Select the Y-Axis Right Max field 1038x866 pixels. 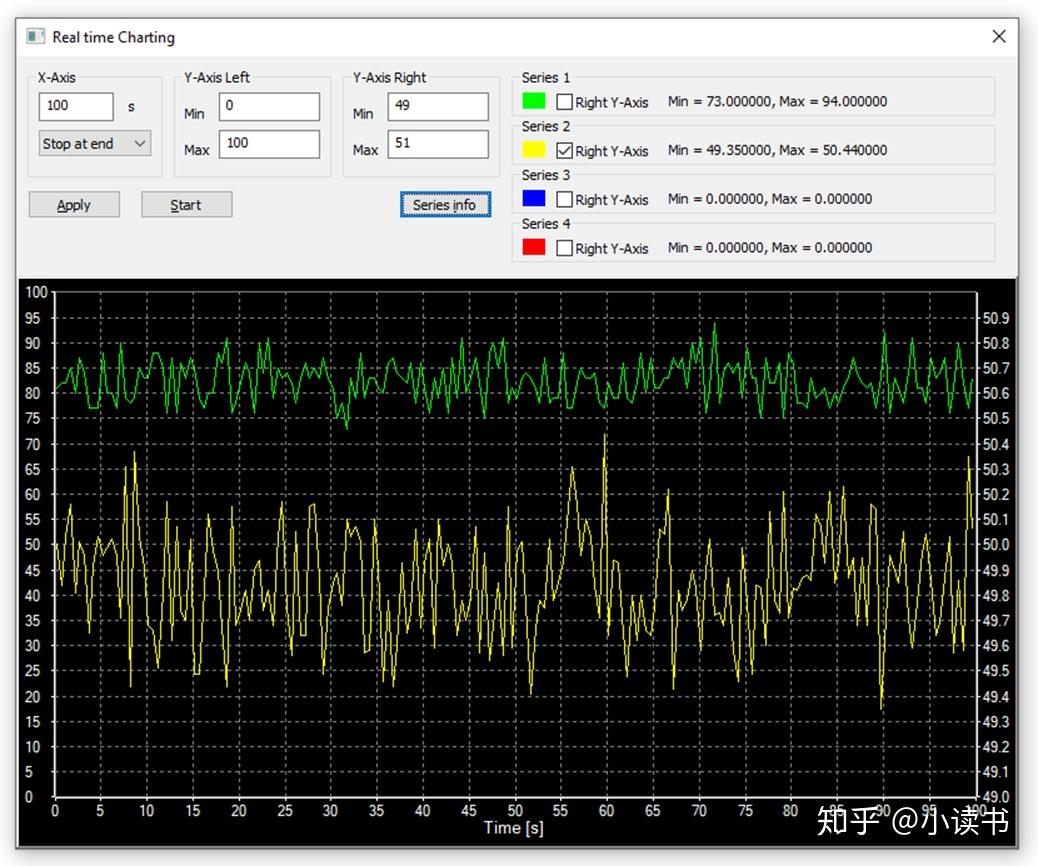(x=438, y=144)
